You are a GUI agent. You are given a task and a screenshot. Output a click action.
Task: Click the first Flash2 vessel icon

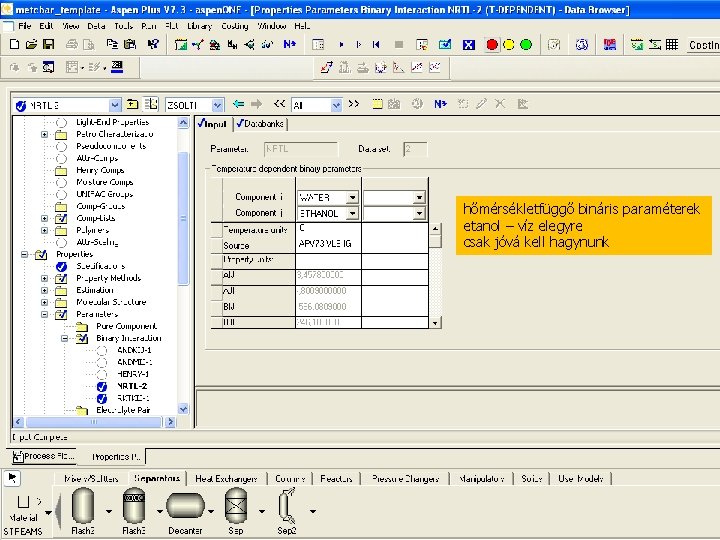coord(83,507)
